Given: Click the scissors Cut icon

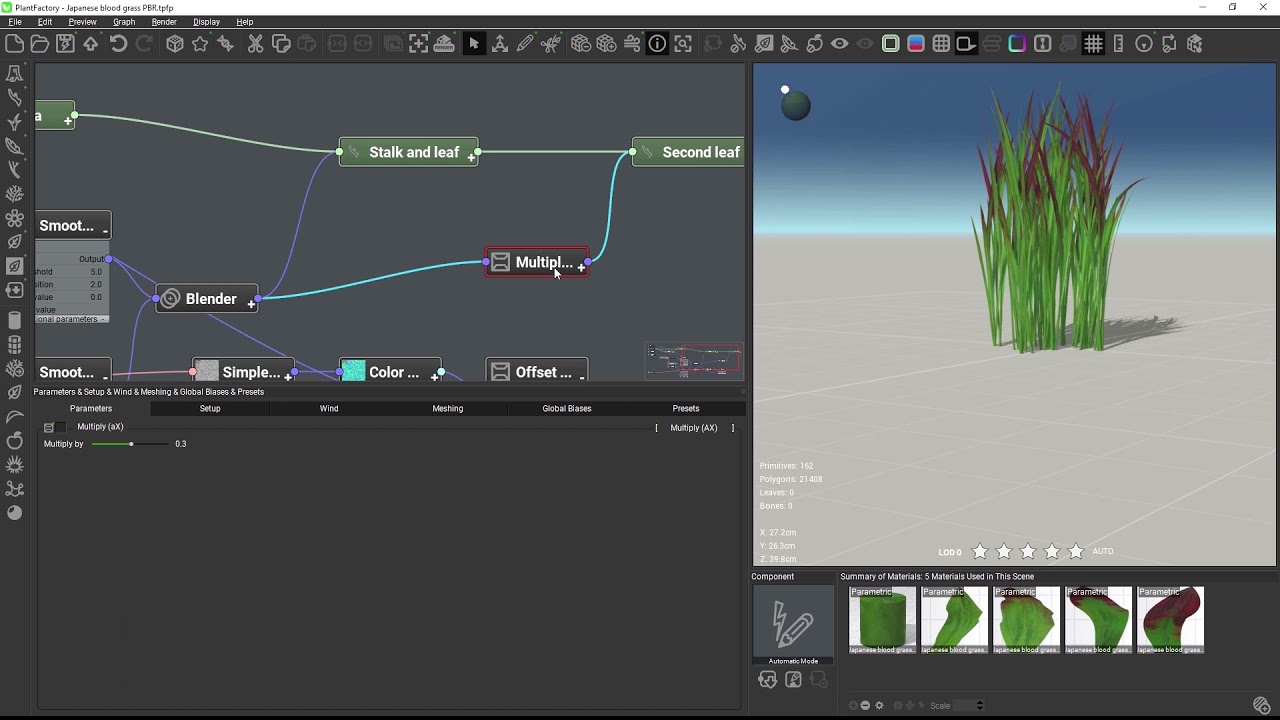Looking at the screenshot, I should pos(255,44).
